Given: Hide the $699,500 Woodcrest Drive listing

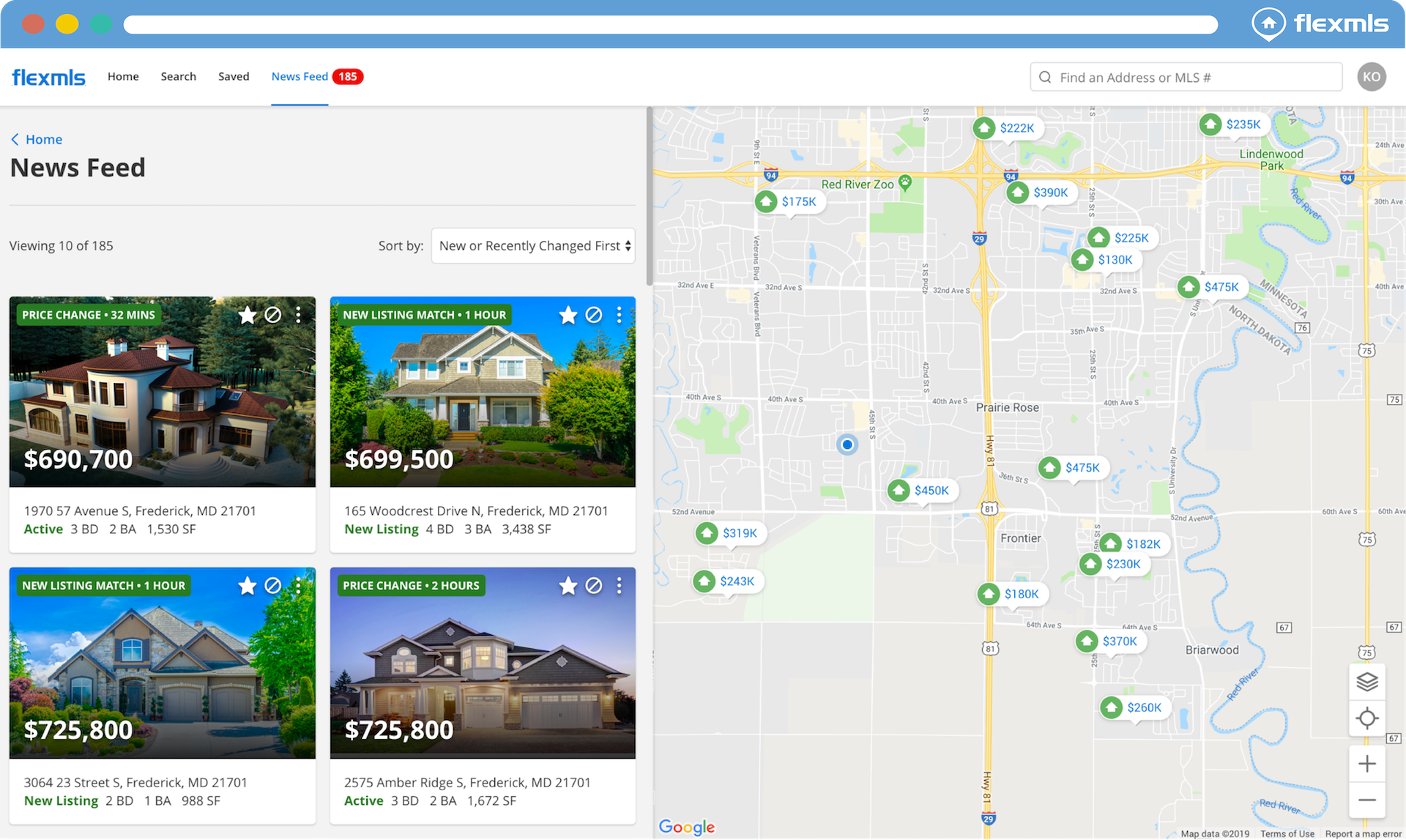Looking at the screenshot, I should pos(594,315).
